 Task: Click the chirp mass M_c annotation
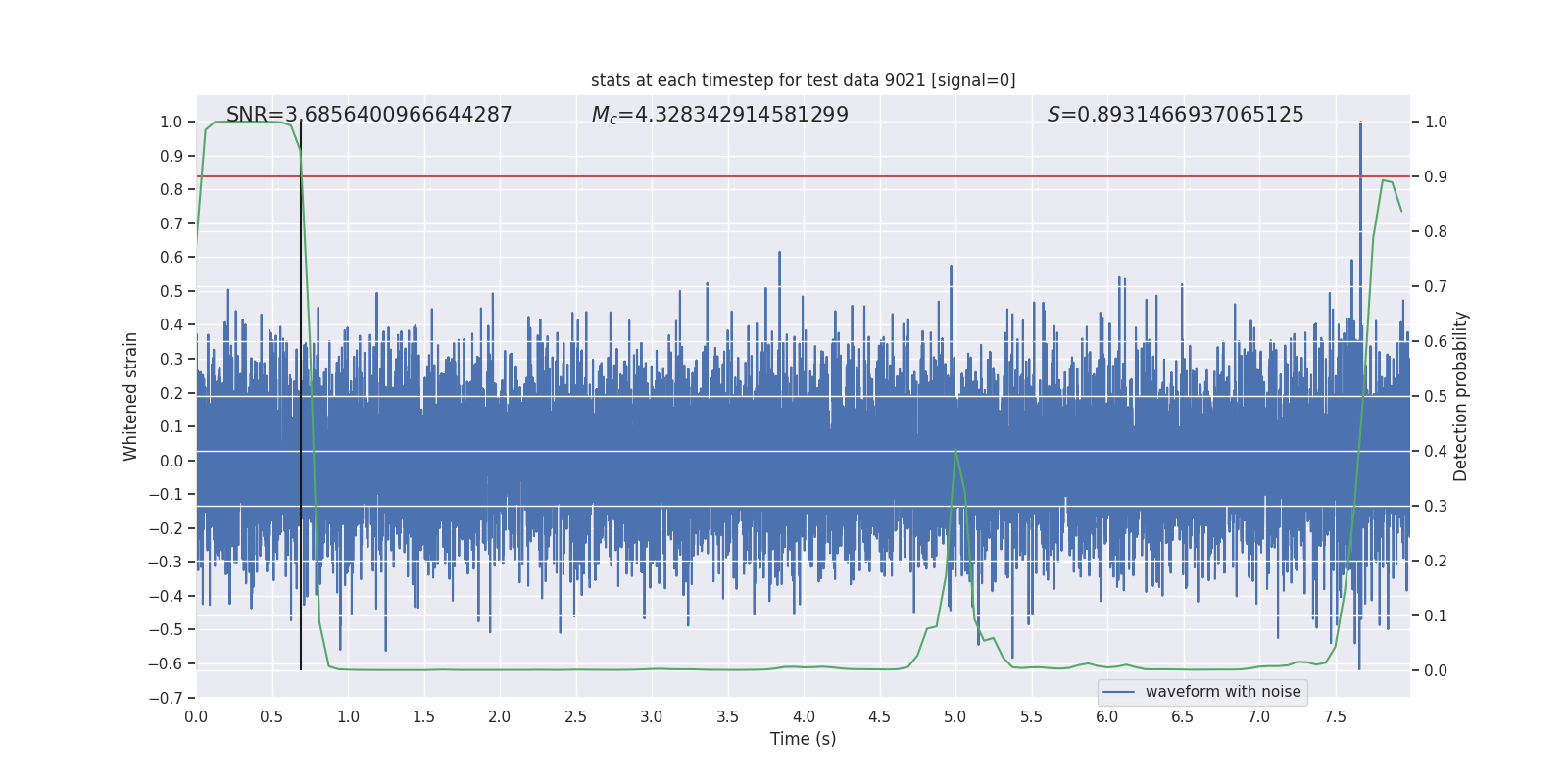coord(719,115)
